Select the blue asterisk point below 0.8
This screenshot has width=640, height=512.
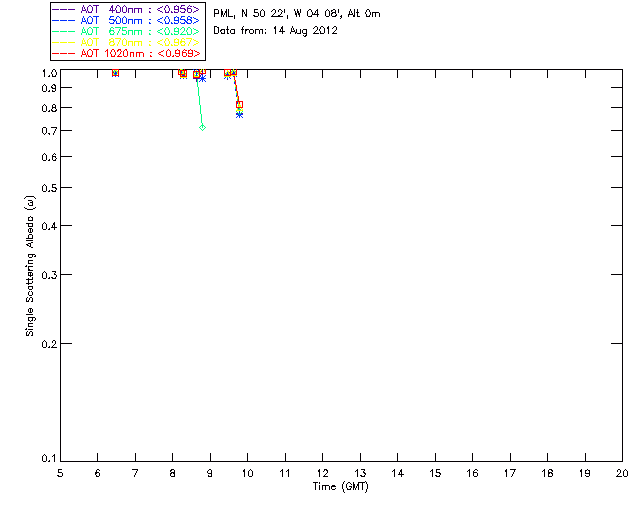pyautogui.click(x=240, y=115)
